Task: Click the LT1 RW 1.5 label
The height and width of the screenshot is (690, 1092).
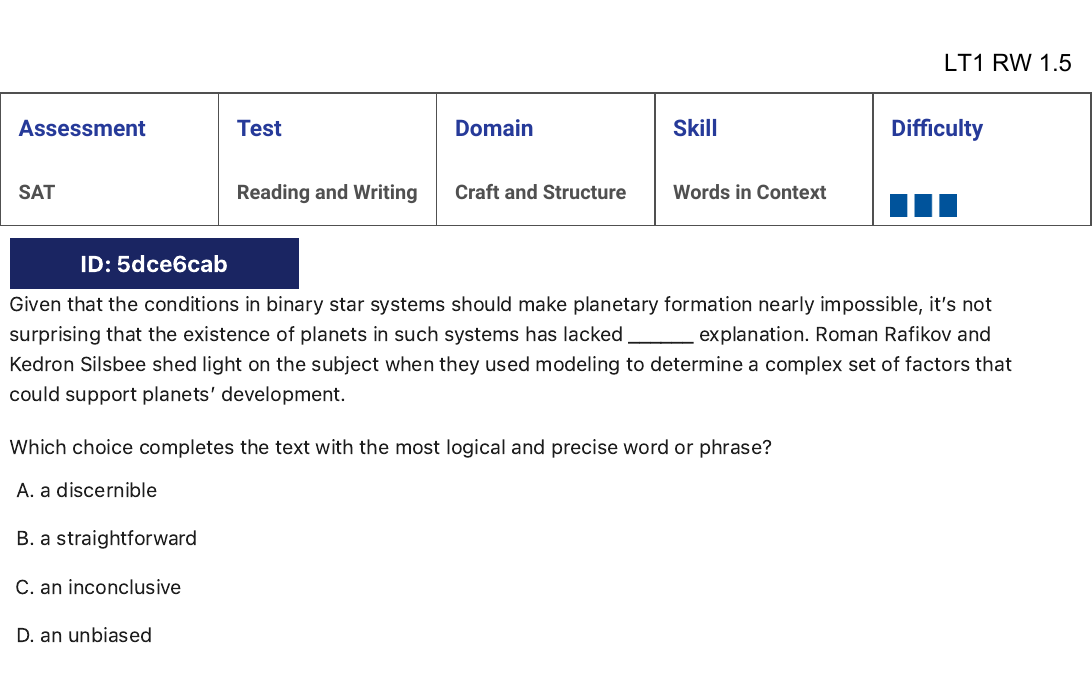Action: click(x=1007, y=63)
